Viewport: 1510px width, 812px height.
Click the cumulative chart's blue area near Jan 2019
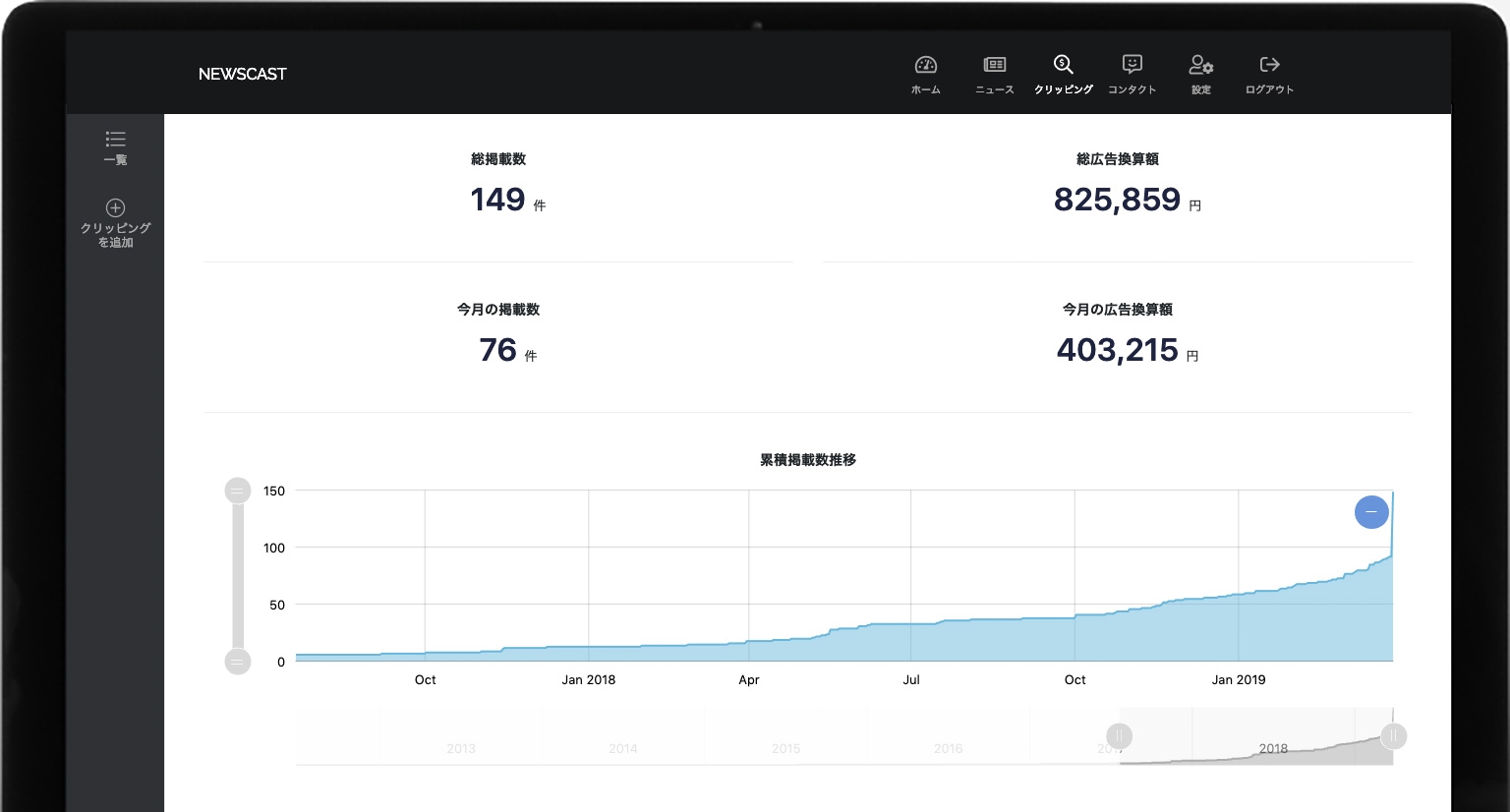click(x=1239, y=629)
